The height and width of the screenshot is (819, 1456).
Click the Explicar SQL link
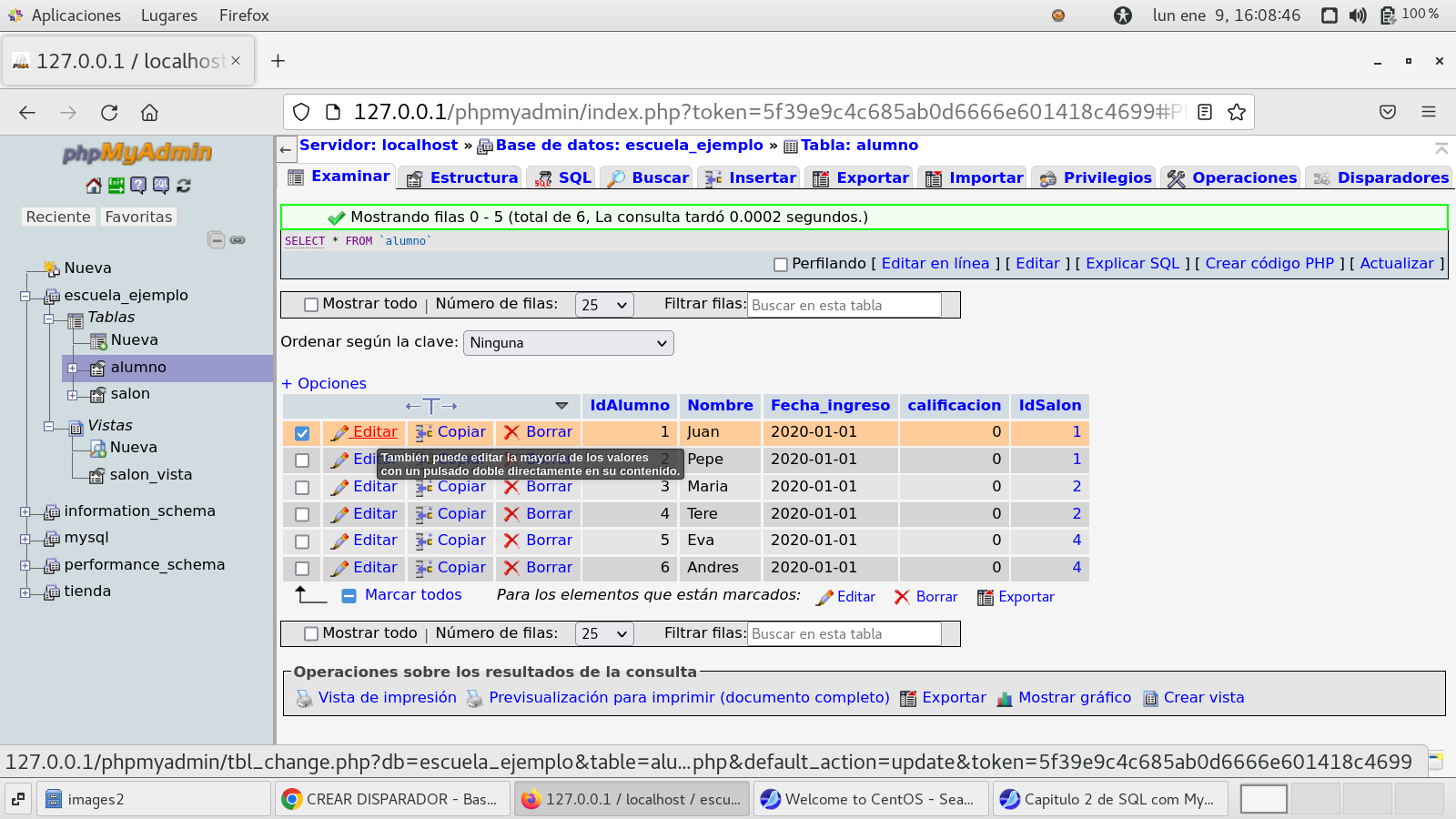click(1132, 264)
